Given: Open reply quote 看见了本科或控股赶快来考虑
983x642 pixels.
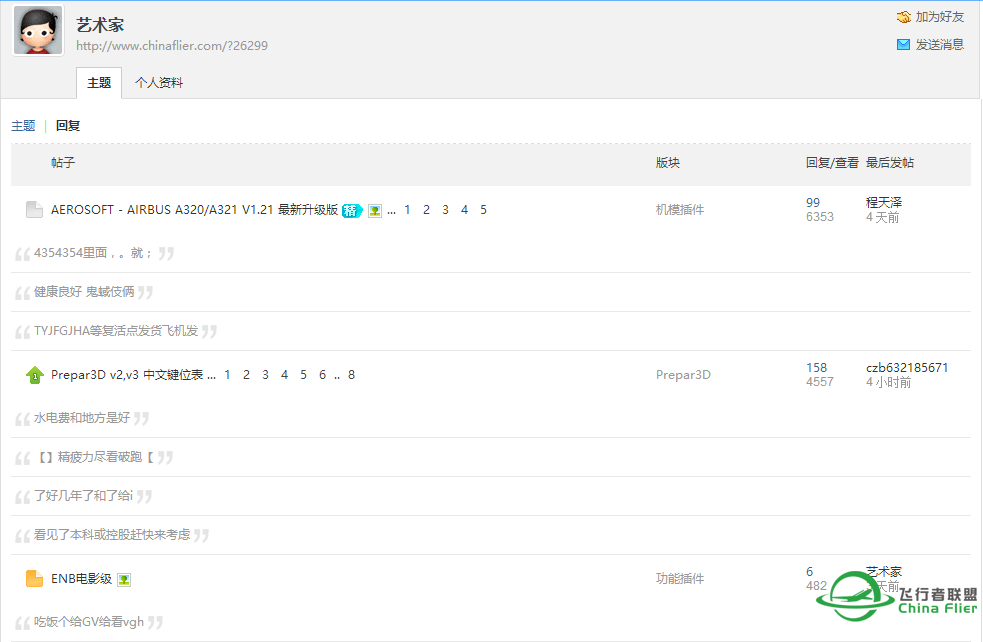Looking at the screenshot, I should [x=112, y=535].
